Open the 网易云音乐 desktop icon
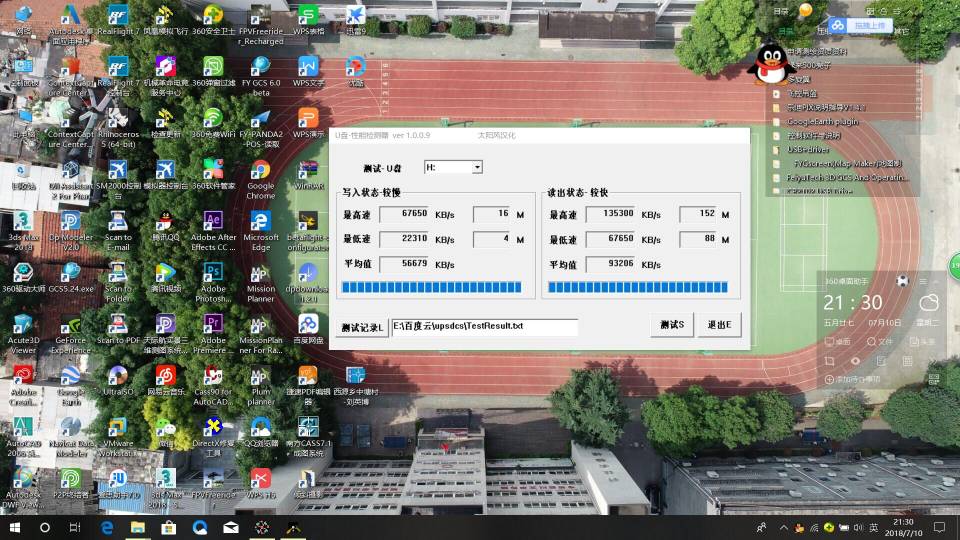Viewport: 960px width, 540px height. pos(165,380)
